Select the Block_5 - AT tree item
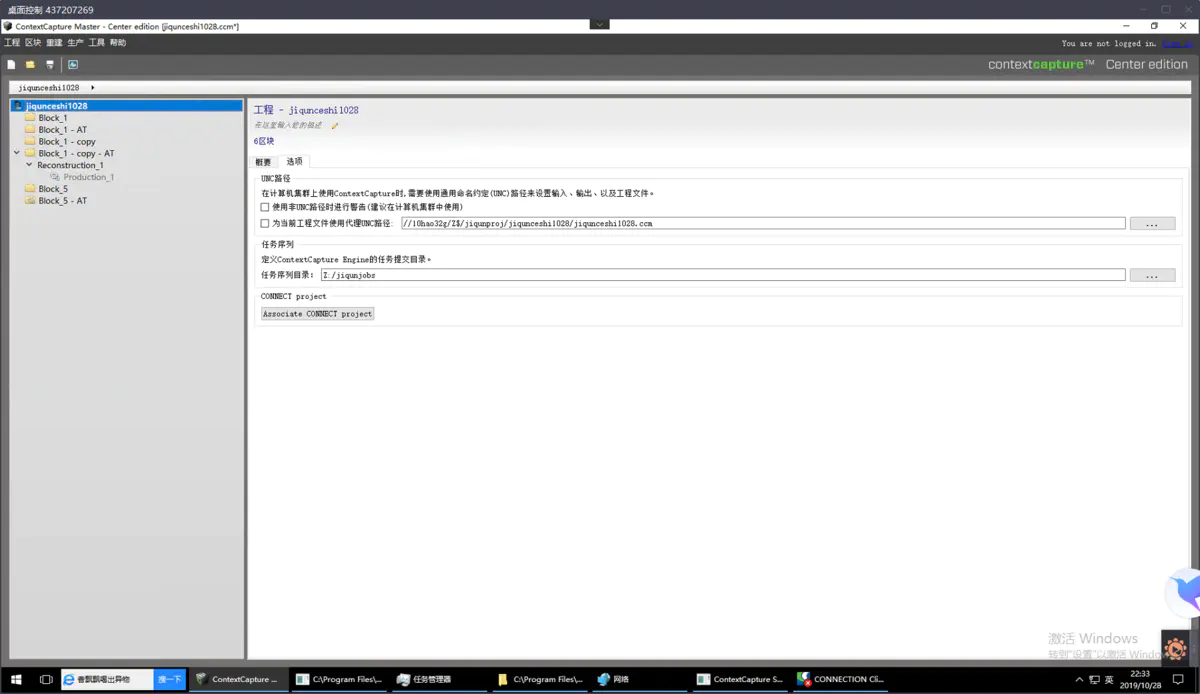This screenshot has width=1200, height=694. [63, 201]
